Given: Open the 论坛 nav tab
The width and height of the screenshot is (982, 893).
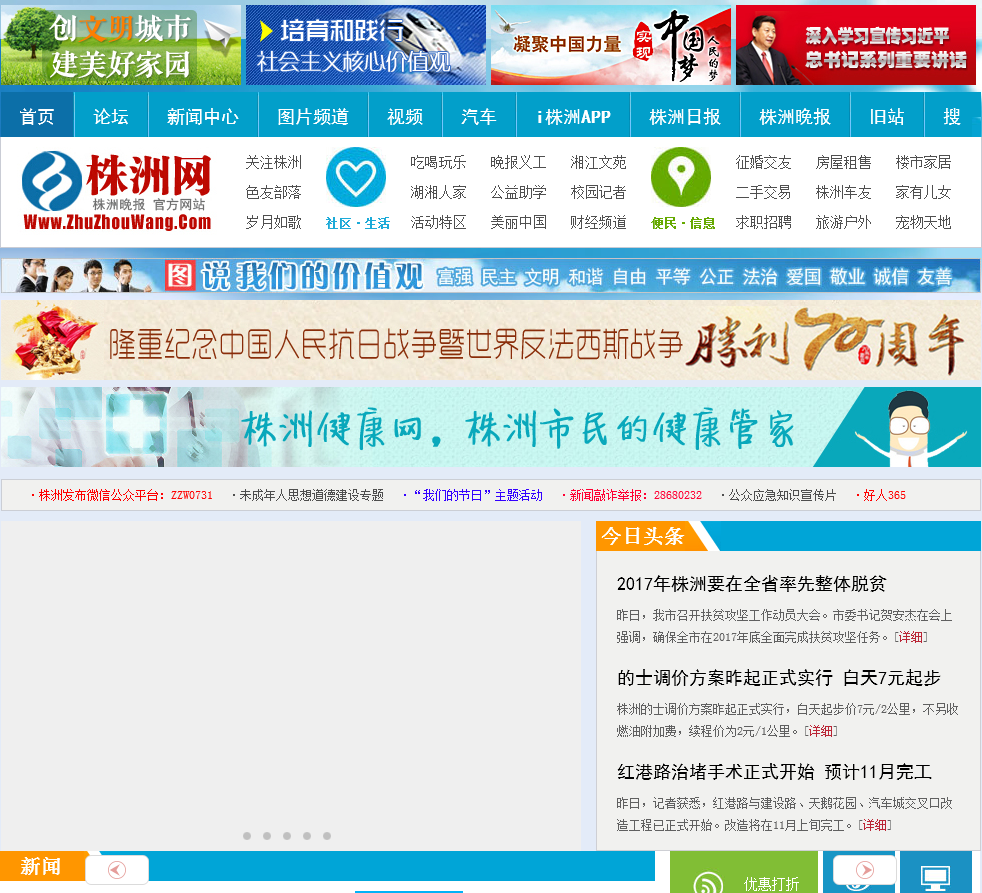Looking at the screenshot, I should pyautogui.click(x=111, y=116).
